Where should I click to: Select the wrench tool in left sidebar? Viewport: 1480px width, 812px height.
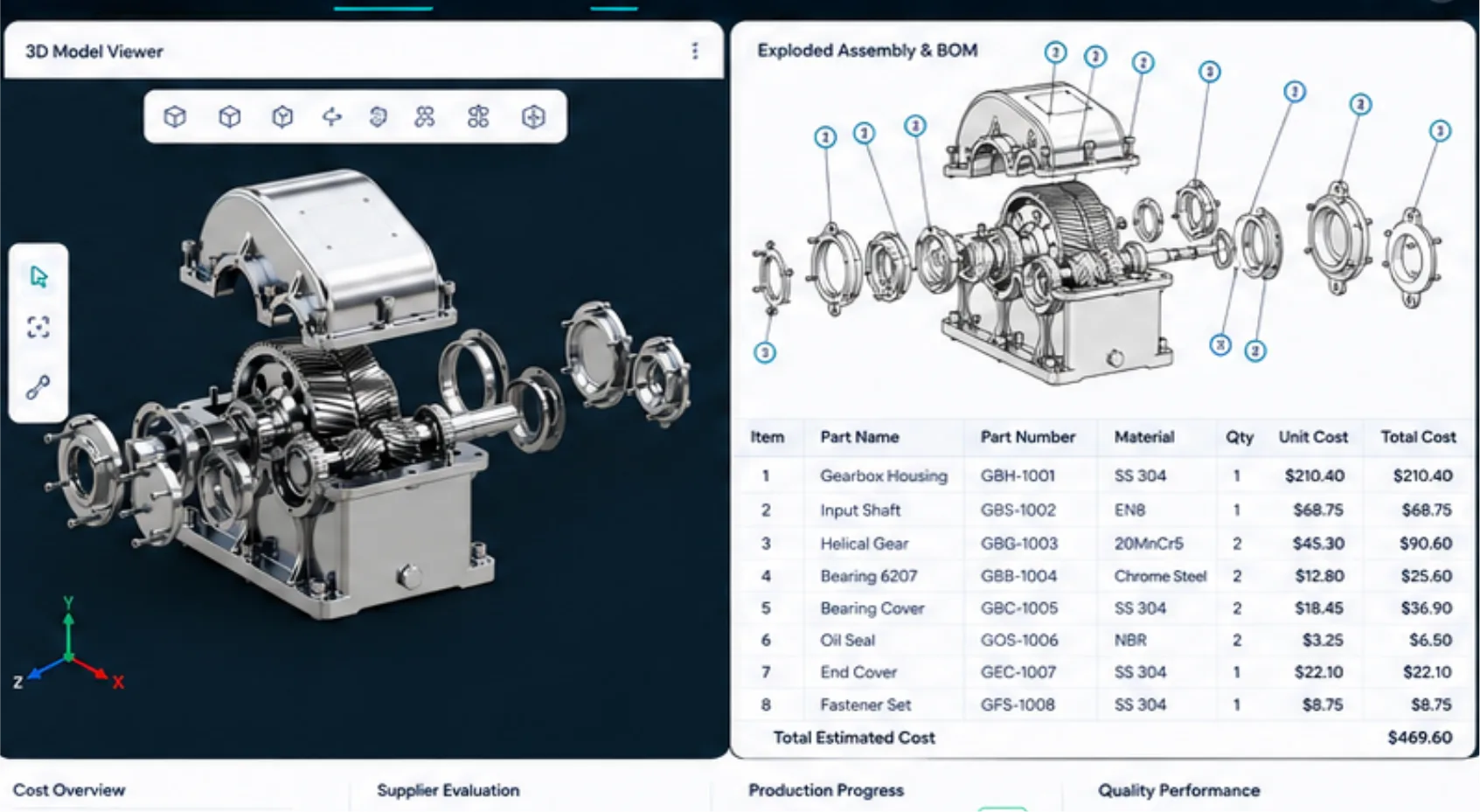coord(38,386)
